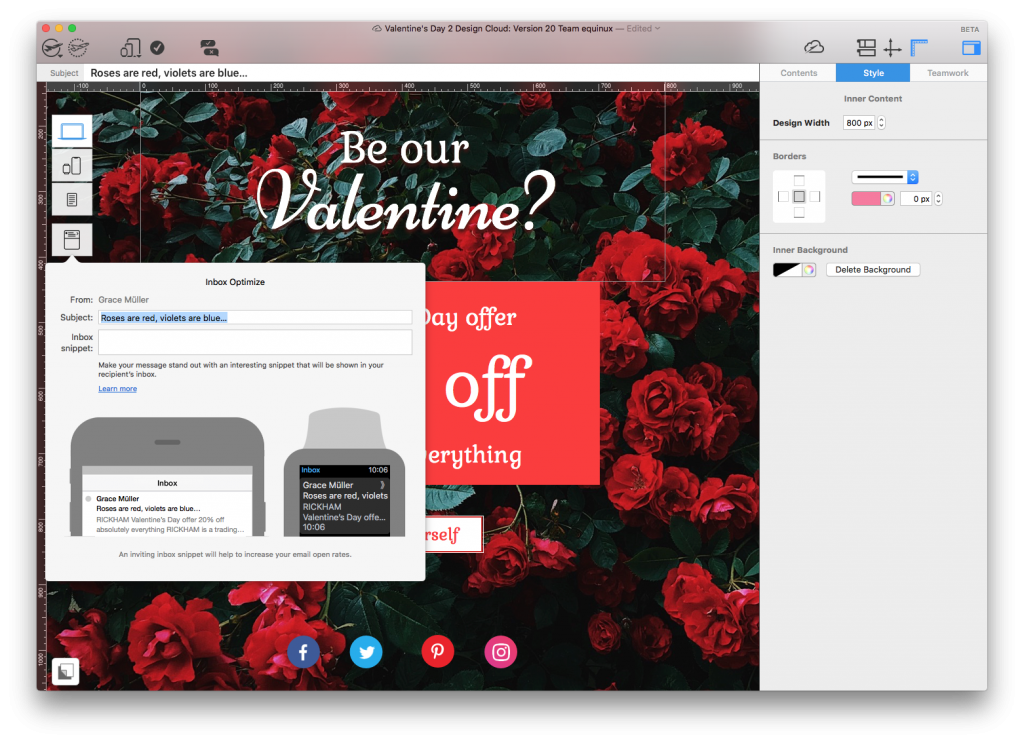
Task: Click the Subject field in Inbox Optimize
Action: pos(255,318)
